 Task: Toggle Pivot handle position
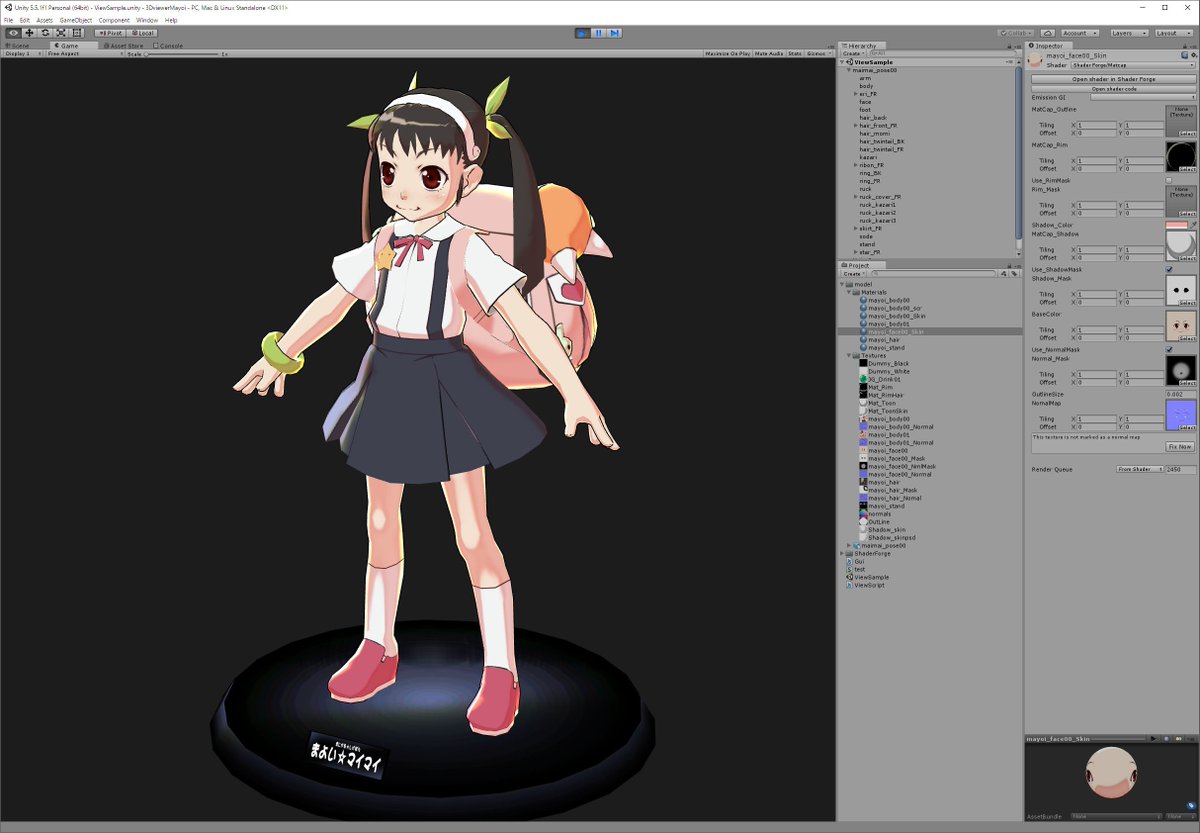(x=110, y=33)
